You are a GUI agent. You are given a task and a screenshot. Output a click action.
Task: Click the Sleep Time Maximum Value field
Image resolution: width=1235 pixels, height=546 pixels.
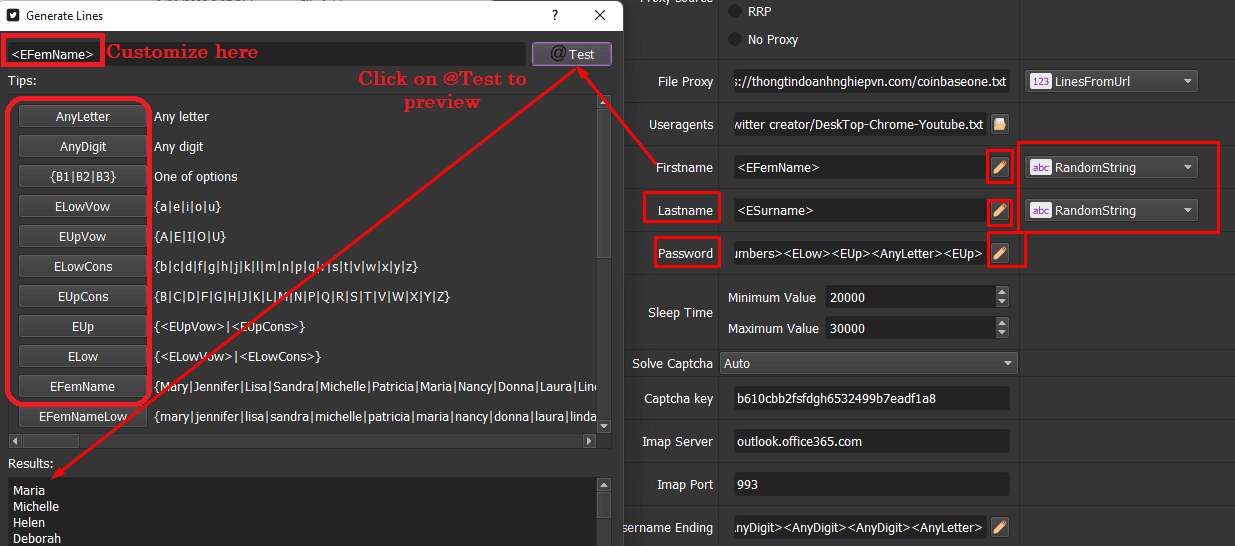click(909, 329)
